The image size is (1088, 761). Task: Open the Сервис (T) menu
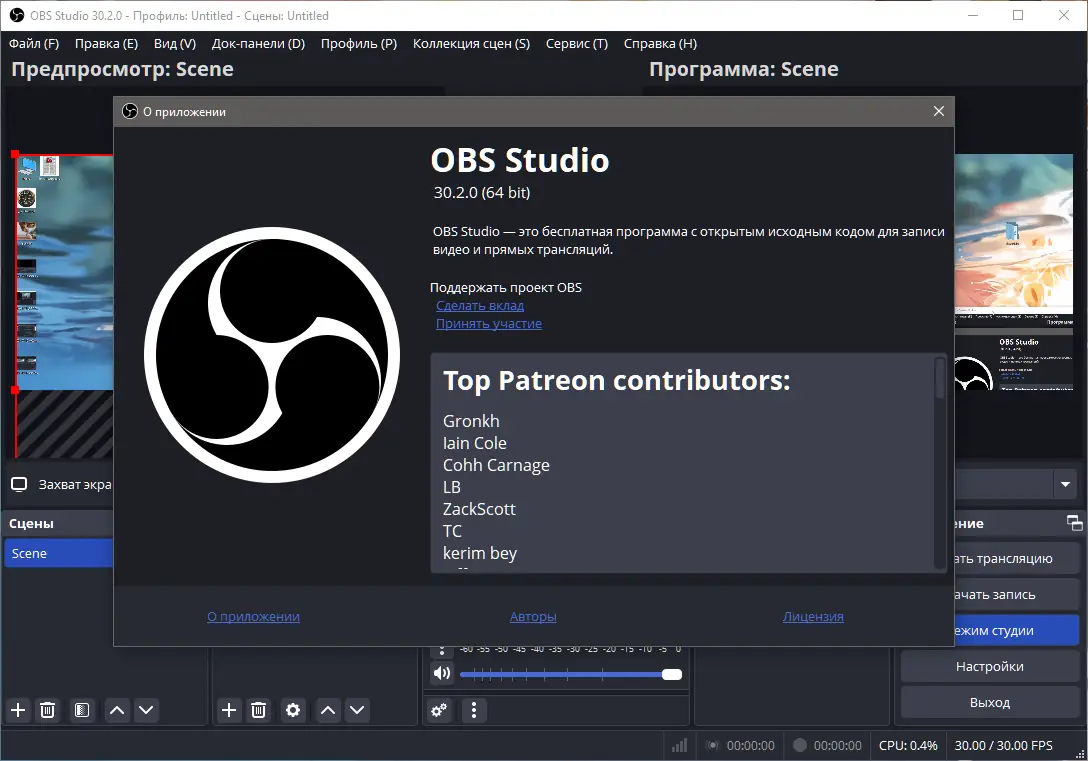577,43
